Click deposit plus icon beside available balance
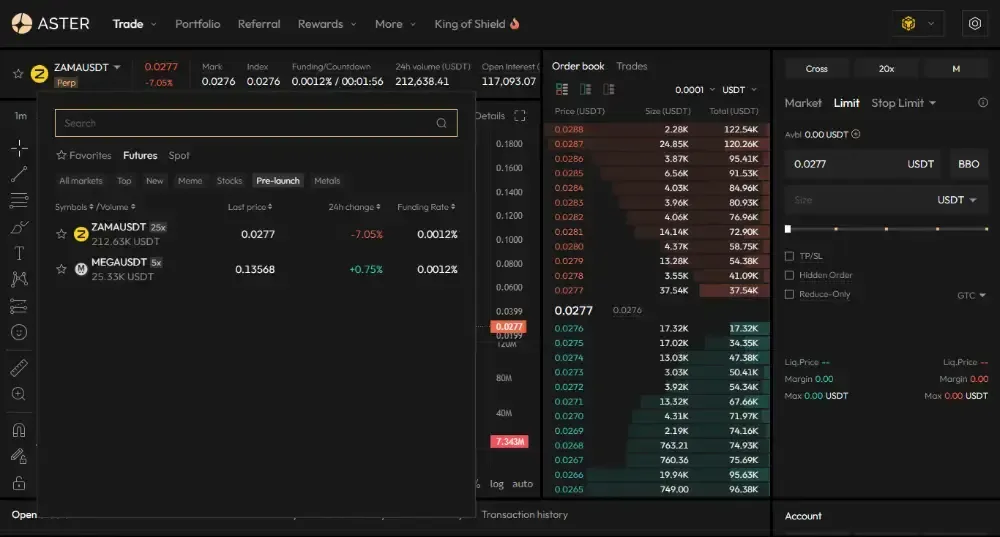The width and height of the screenshot is (1000, 537). (x=856, y=134)
